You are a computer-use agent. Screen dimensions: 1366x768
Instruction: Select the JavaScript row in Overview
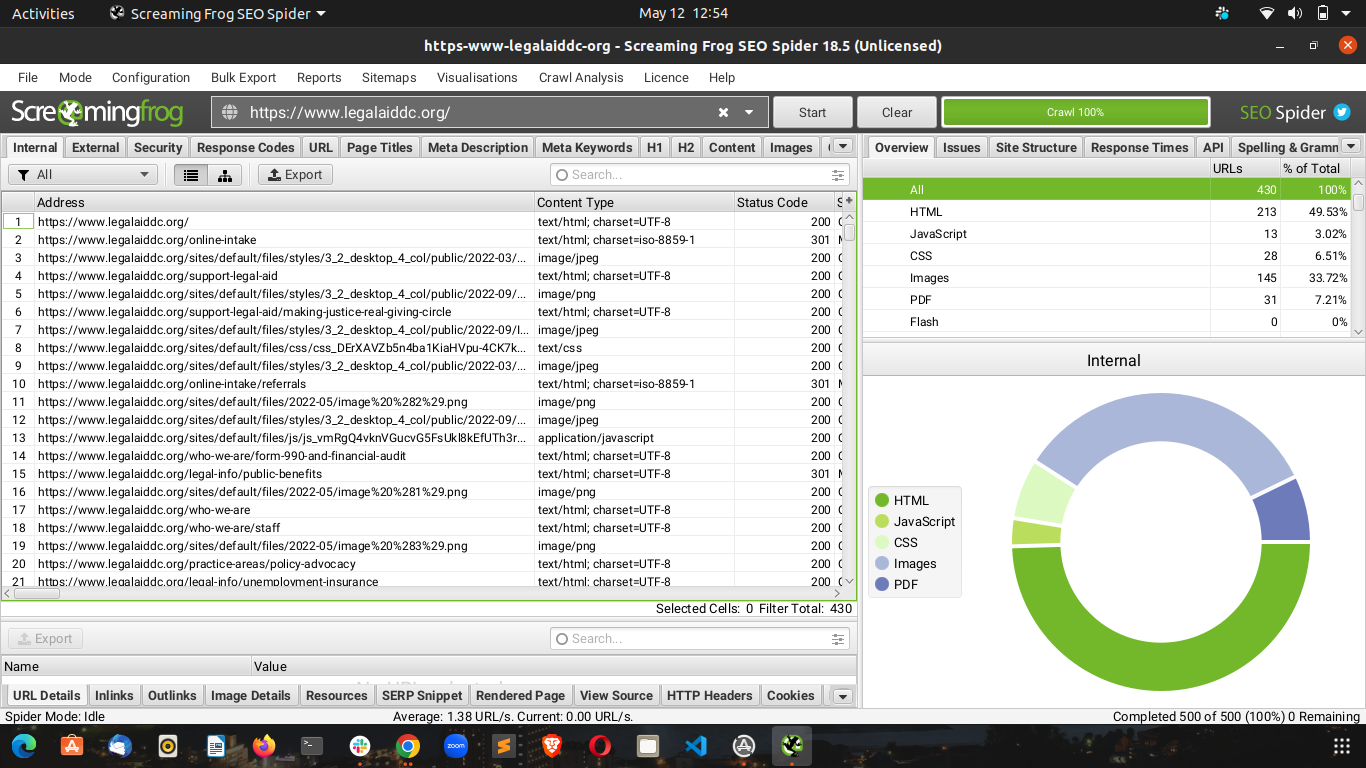[1106, 234]
